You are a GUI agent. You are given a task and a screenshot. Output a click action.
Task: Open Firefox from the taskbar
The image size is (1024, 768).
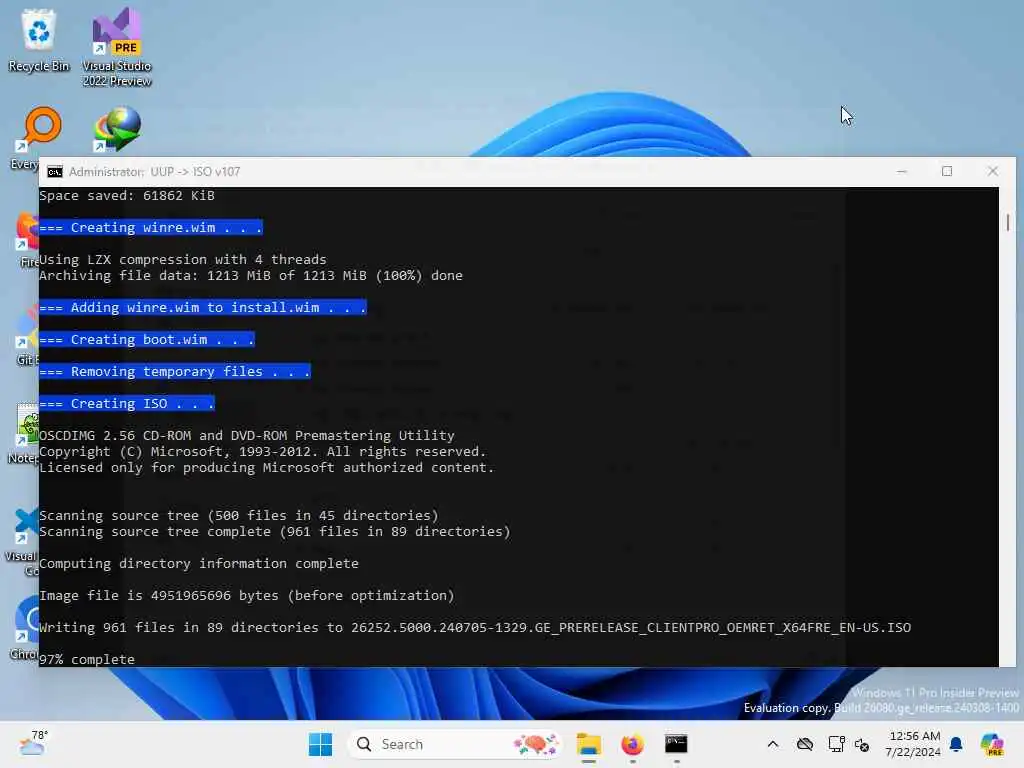click(632, 744)
